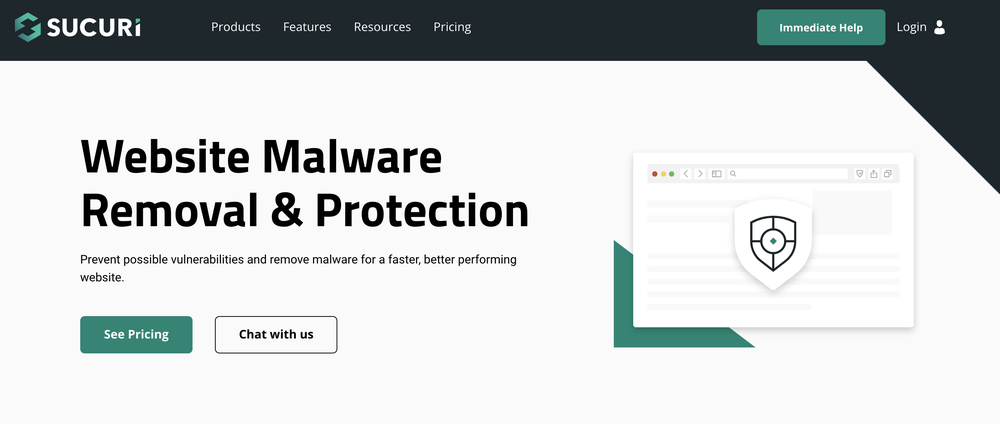Open the Resources menu
The width and height of the screenshot is (1000, 424).
382,27
